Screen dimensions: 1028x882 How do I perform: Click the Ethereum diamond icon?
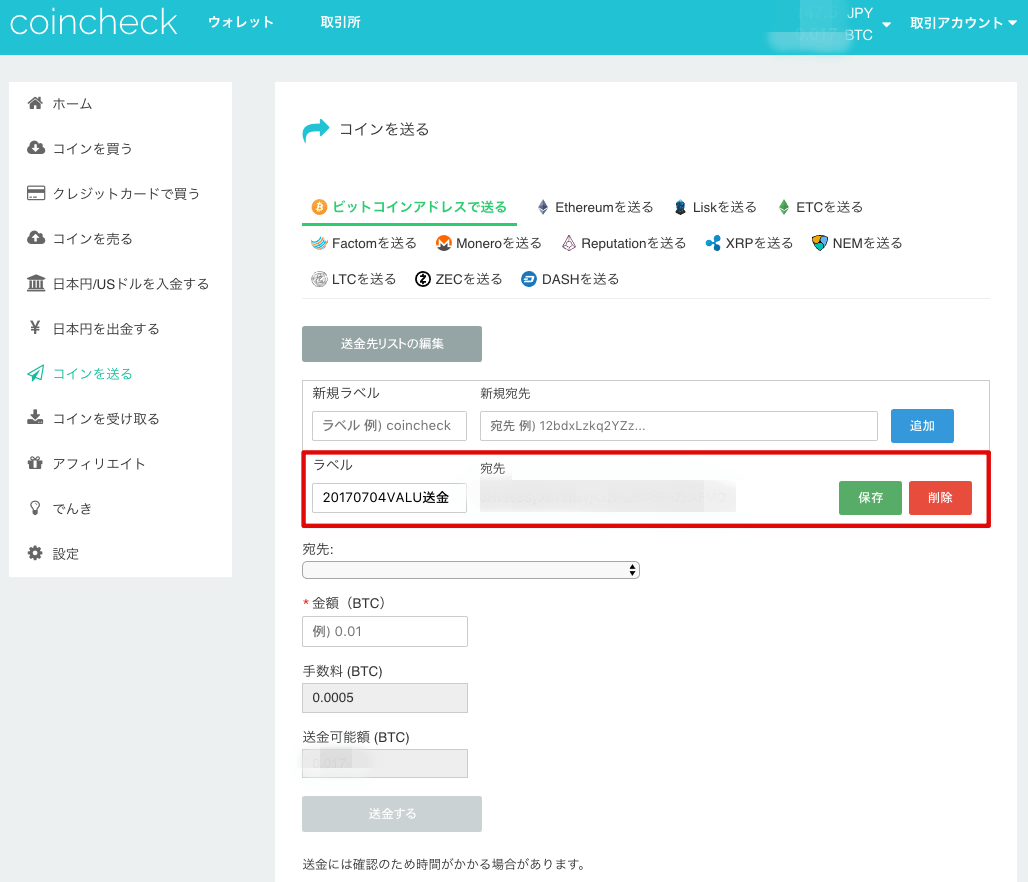543,207
